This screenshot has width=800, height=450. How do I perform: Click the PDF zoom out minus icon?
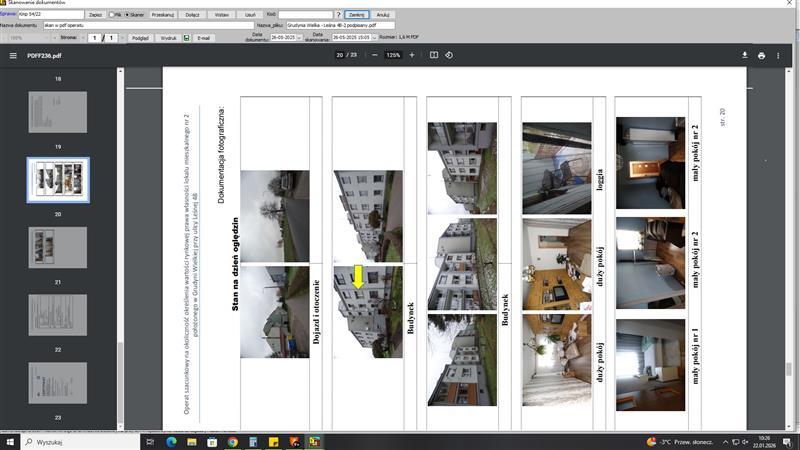point(375,55)
